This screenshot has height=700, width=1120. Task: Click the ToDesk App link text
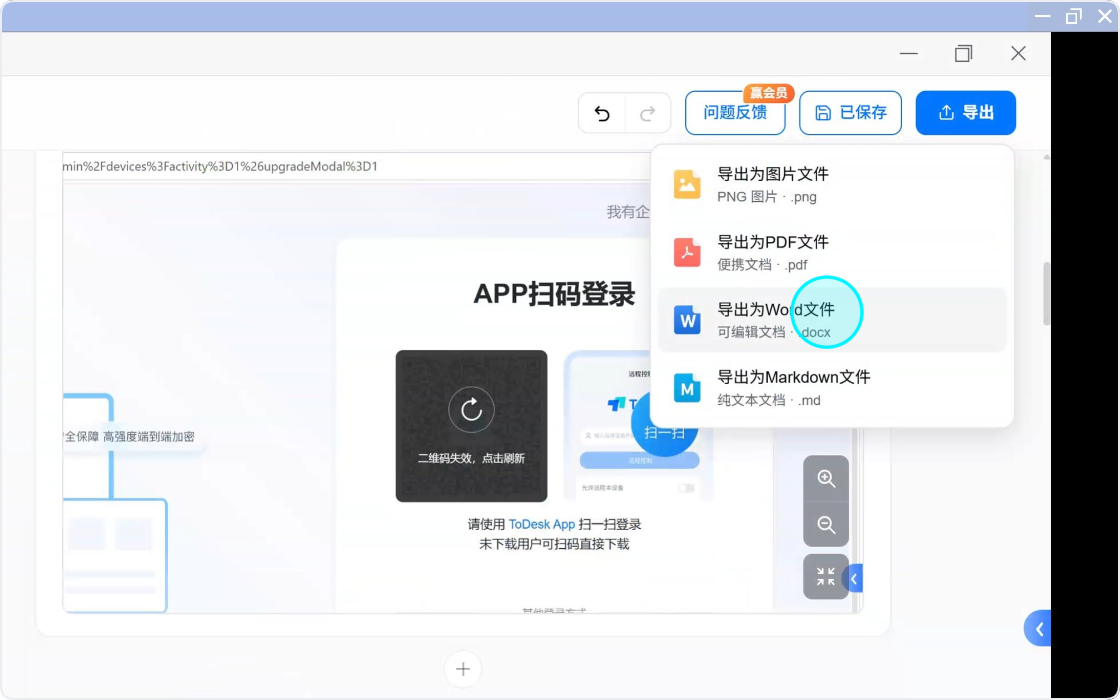click(541, 524)
